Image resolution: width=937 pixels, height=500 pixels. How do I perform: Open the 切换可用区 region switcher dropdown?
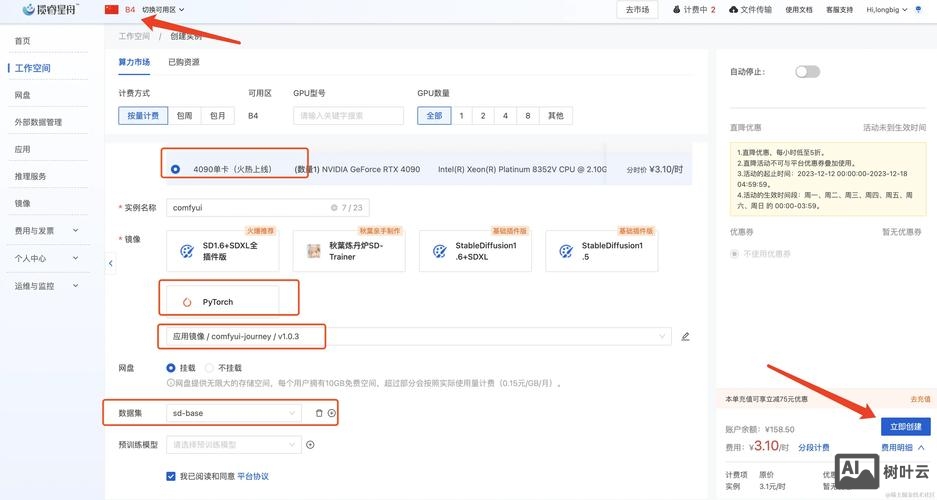(163, 10)
